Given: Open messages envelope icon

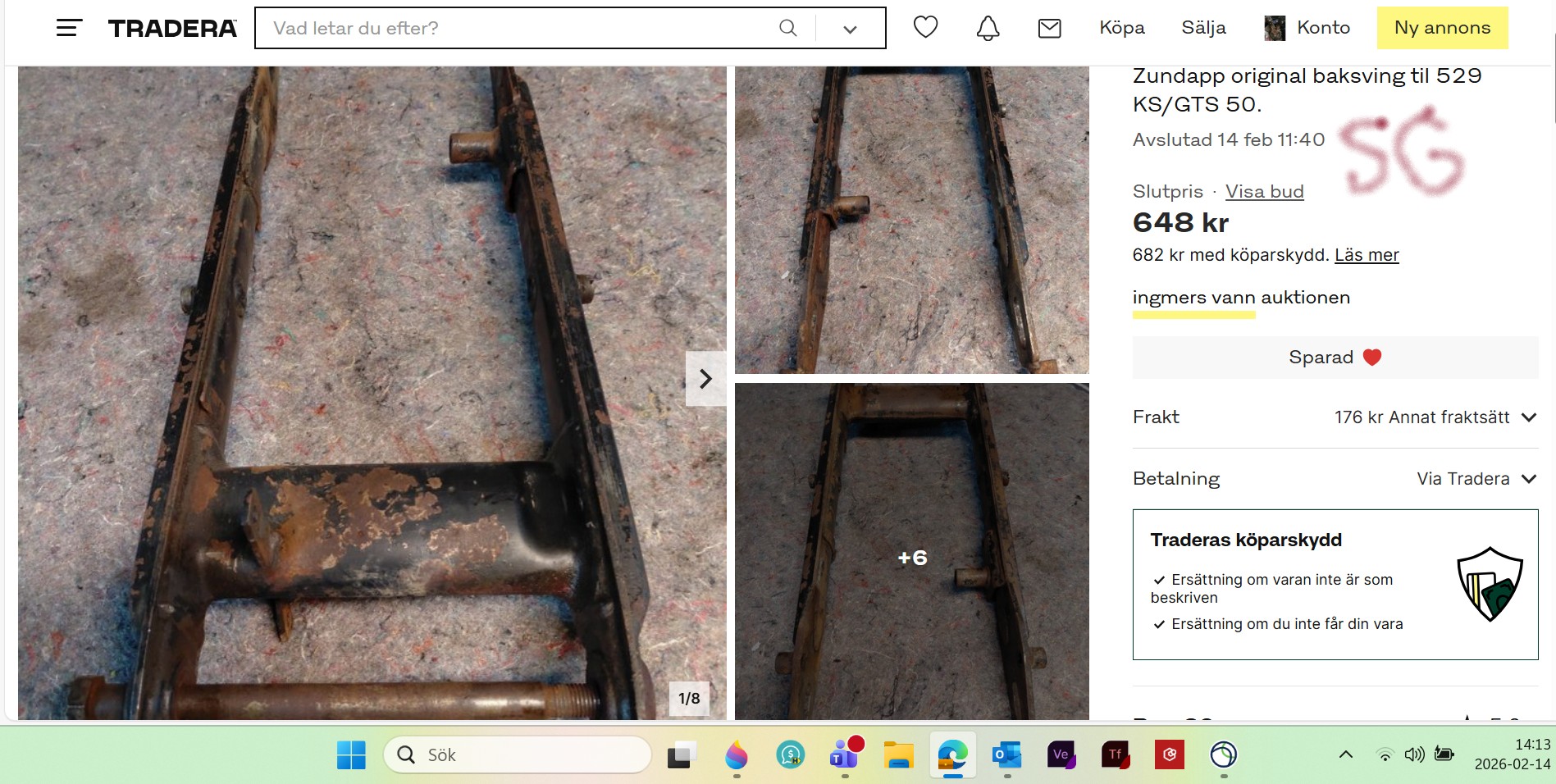Looking at the screenshot, I should 1049,29.
